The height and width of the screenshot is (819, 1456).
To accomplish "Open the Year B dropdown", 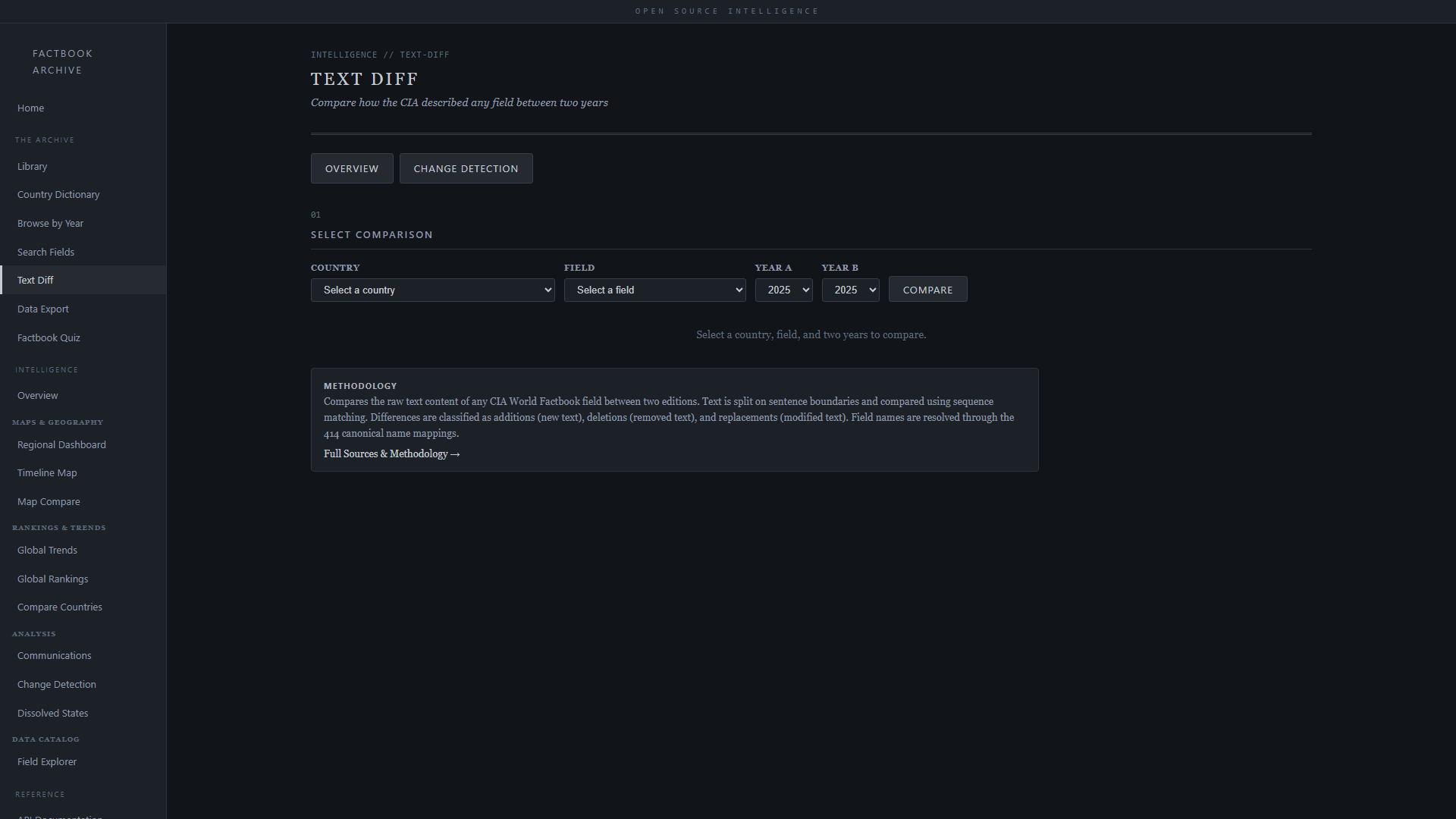I will (850, 290).
